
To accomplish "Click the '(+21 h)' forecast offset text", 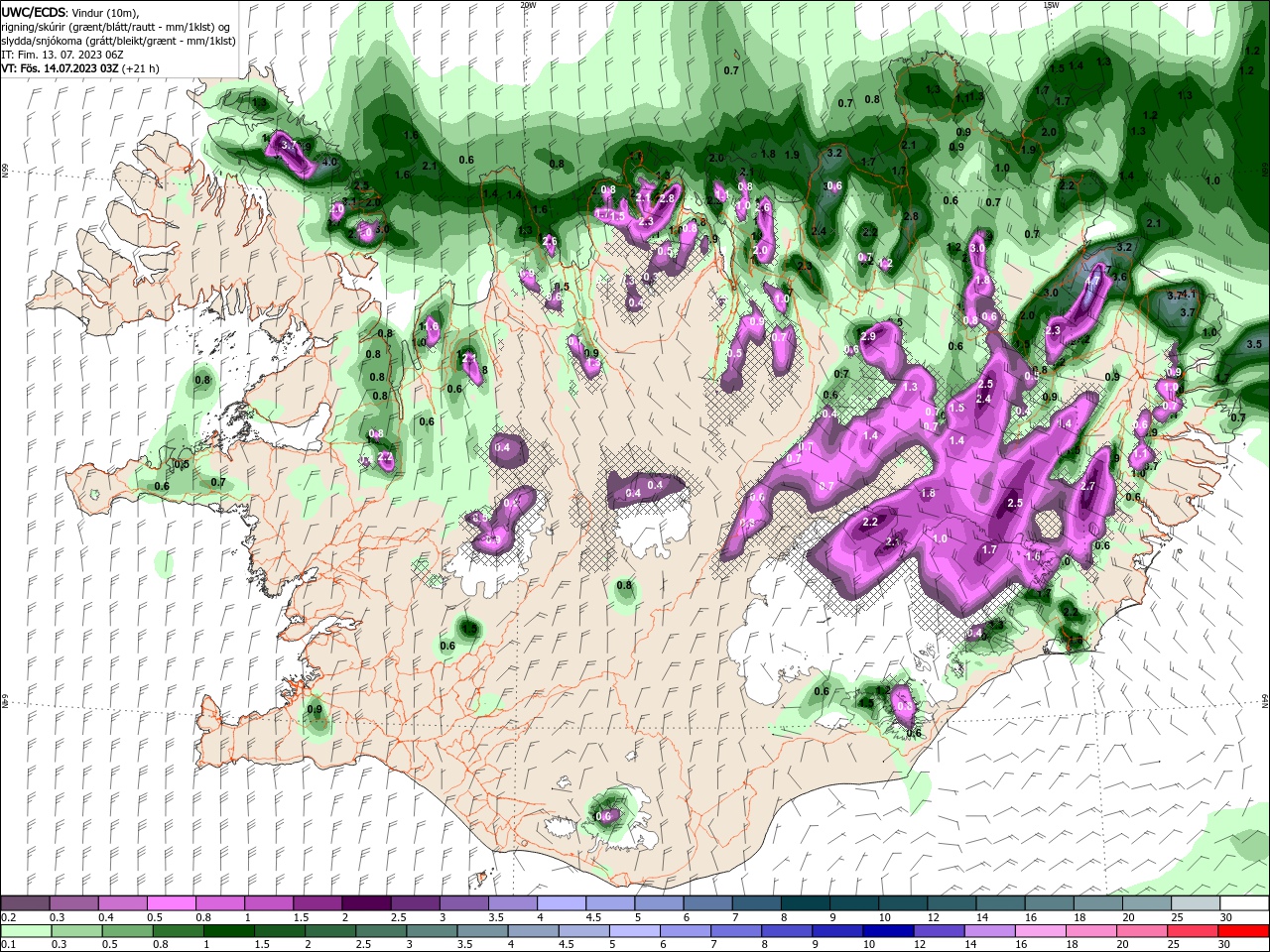I will point(140,68).
